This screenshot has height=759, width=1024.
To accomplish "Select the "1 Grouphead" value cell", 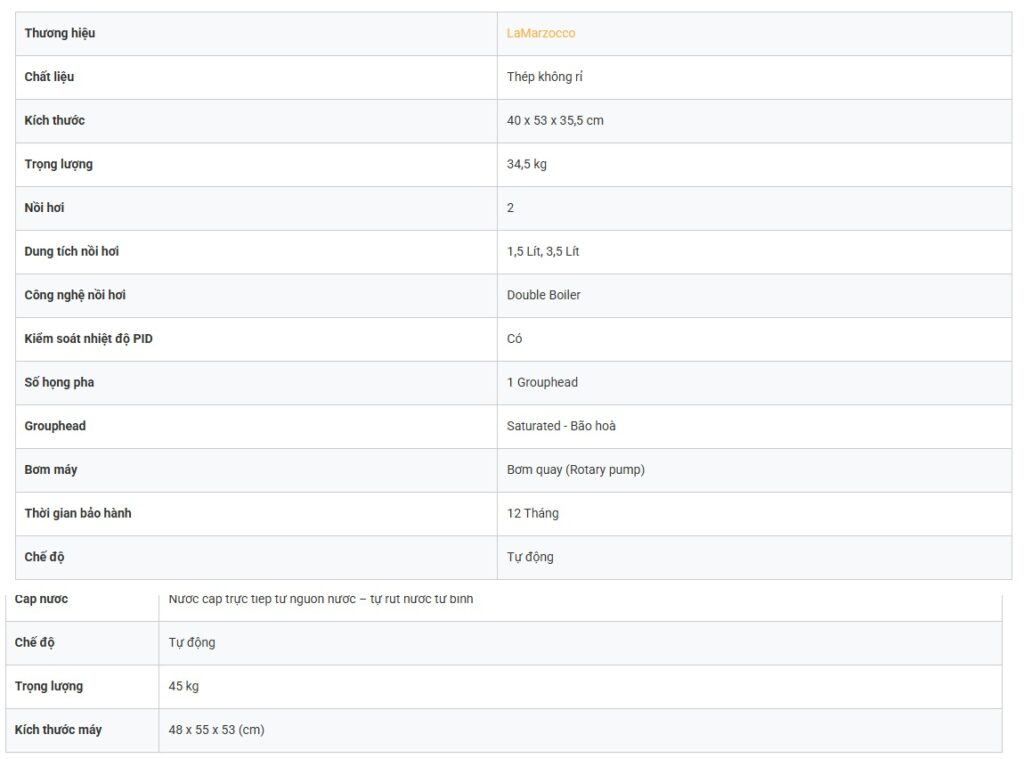I will pyautogui.click(x=542, y=382).
